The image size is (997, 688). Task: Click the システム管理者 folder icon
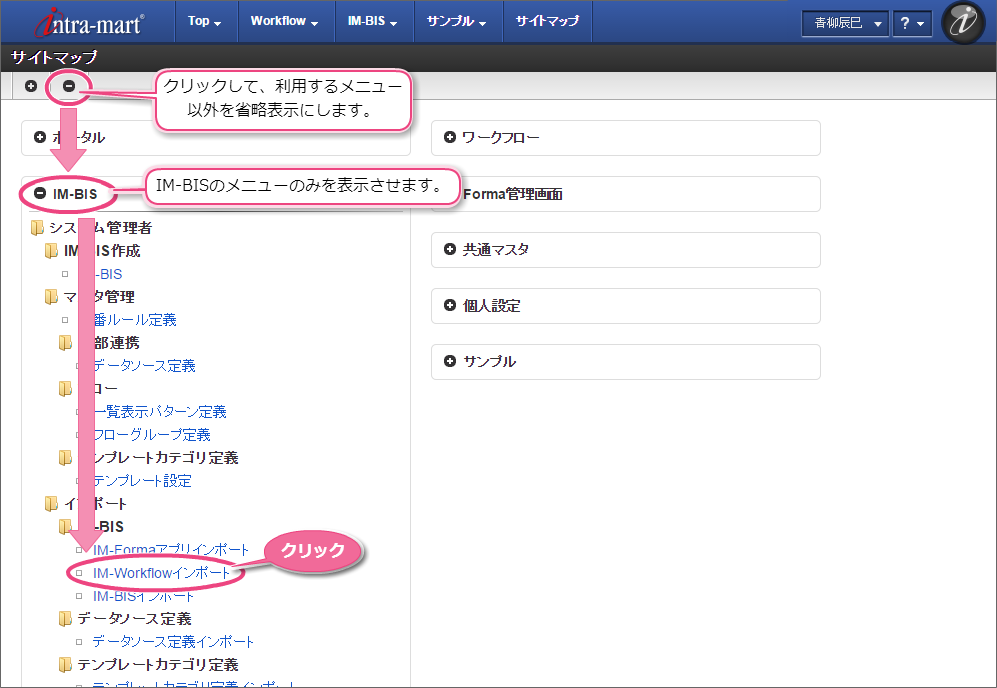pos(38,228)
